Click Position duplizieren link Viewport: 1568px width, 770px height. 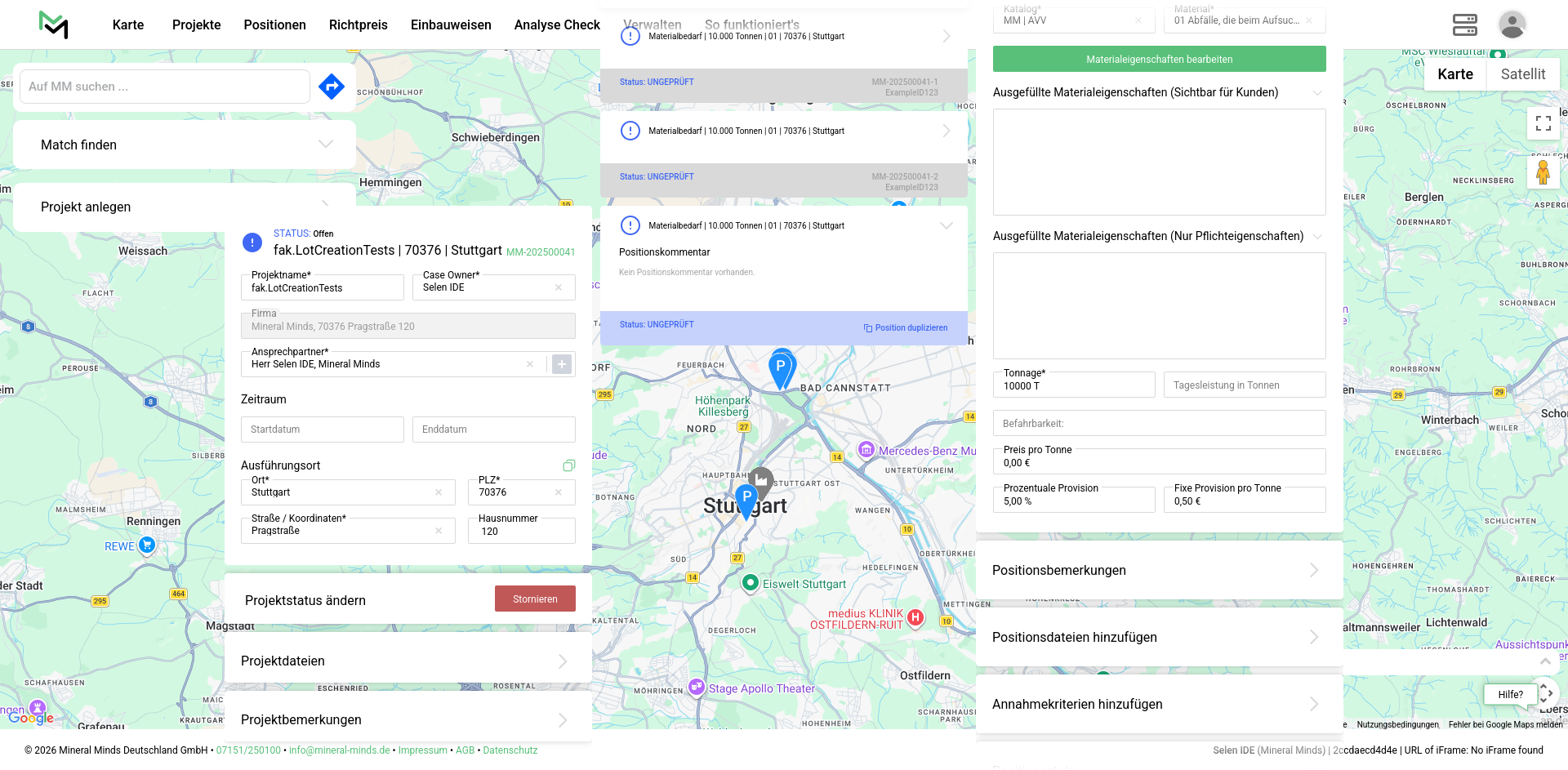[906, 328]
